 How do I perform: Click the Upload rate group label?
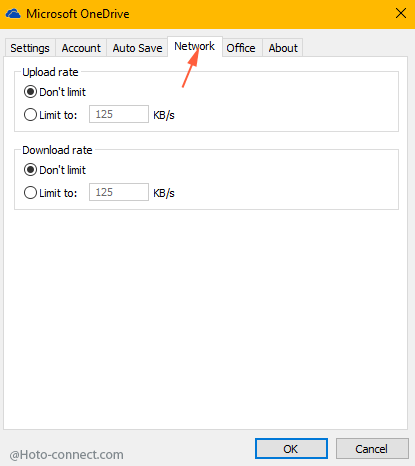click(50, 72)
